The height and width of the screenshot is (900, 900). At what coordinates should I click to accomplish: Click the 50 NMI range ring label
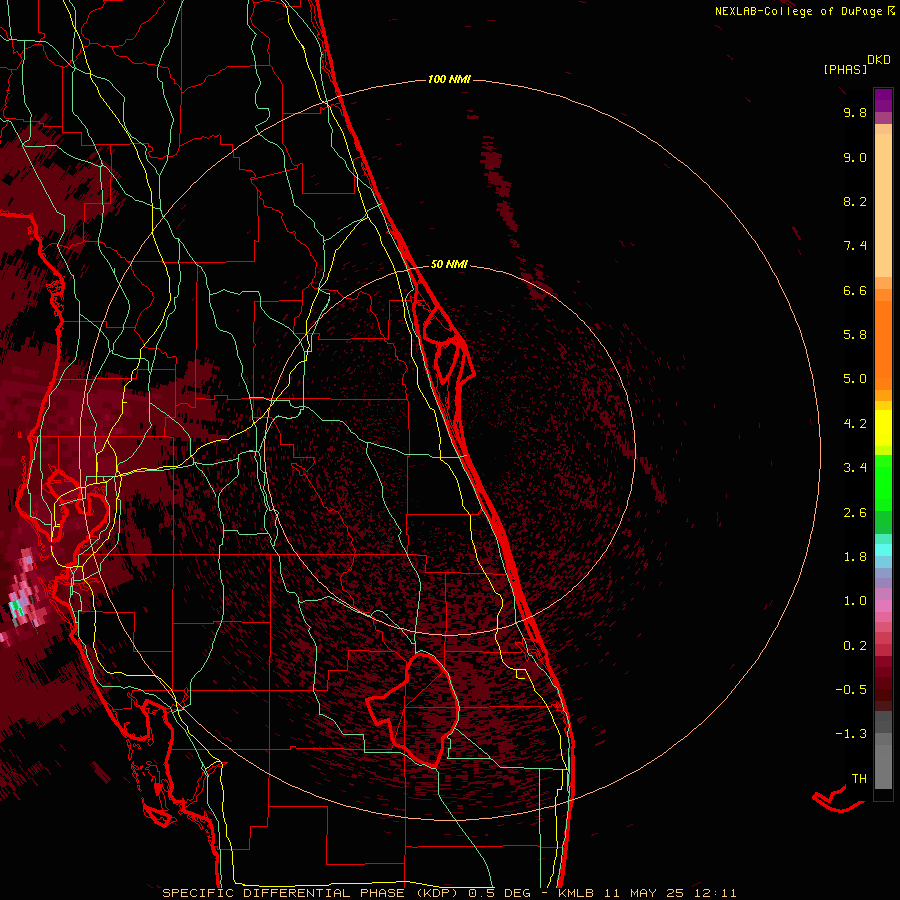click(449, 264)
